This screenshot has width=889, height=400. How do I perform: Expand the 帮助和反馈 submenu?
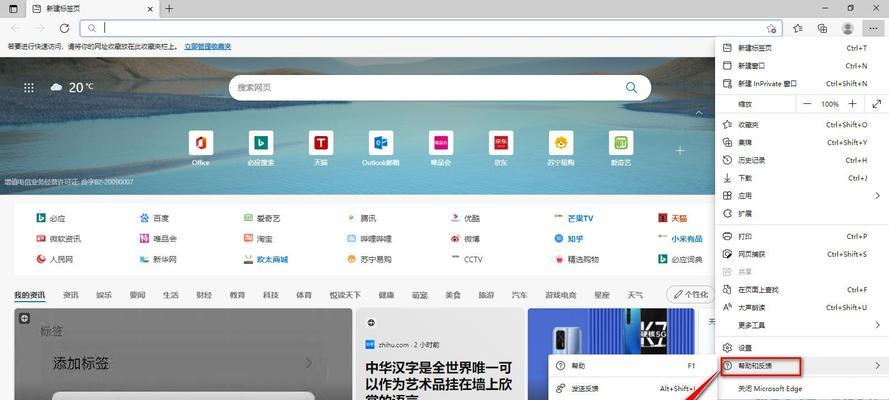pyautogui.click(x=877, y=366)
